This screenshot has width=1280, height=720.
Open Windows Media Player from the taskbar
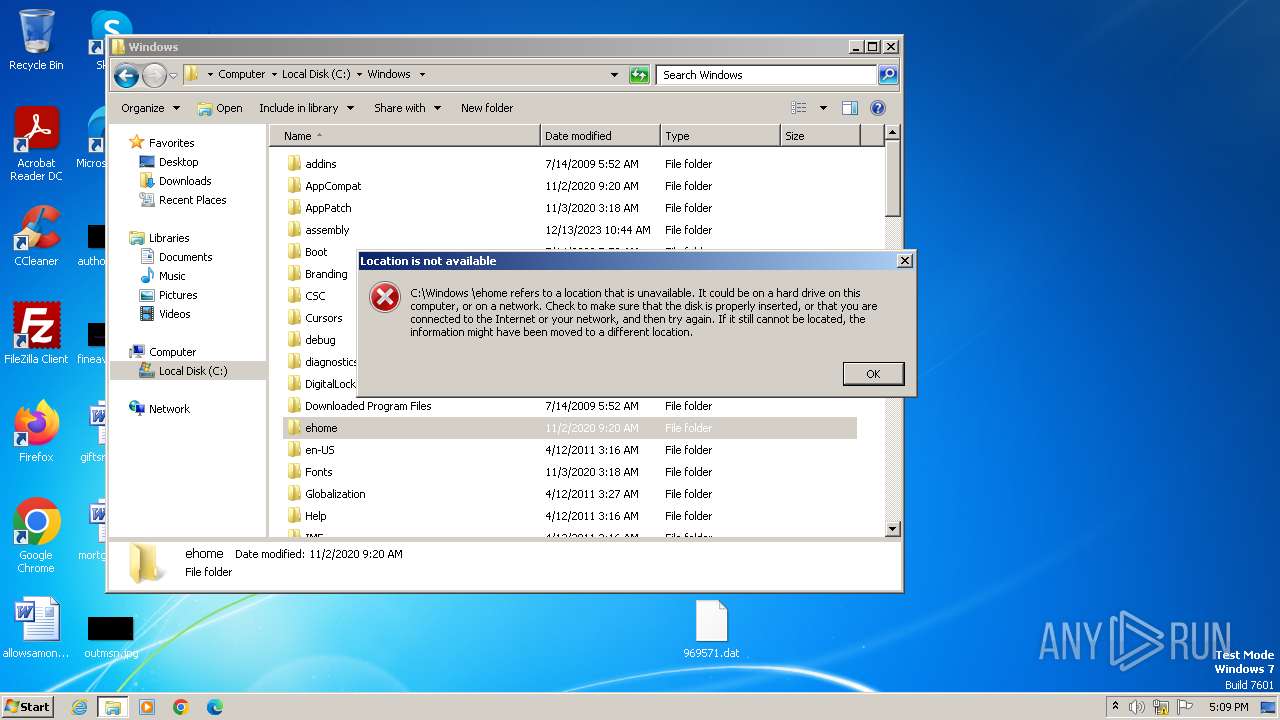click(x=147, y=707)
